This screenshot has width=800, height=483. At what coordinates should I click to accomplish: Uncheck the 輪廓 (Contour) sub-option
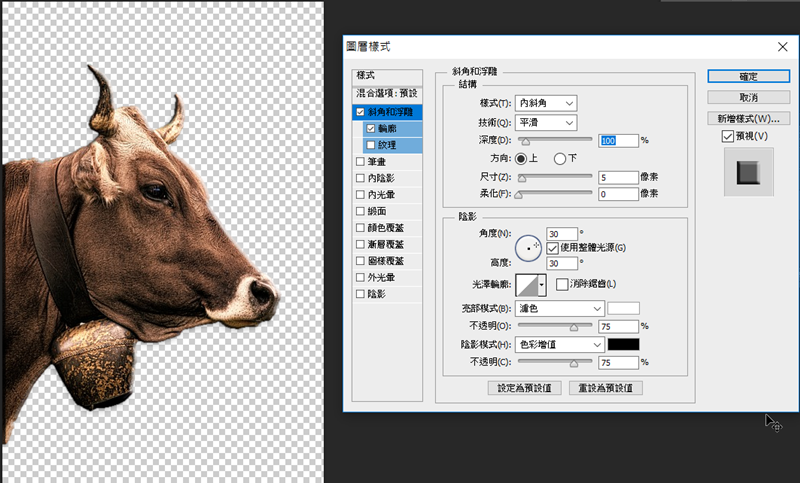371,129
